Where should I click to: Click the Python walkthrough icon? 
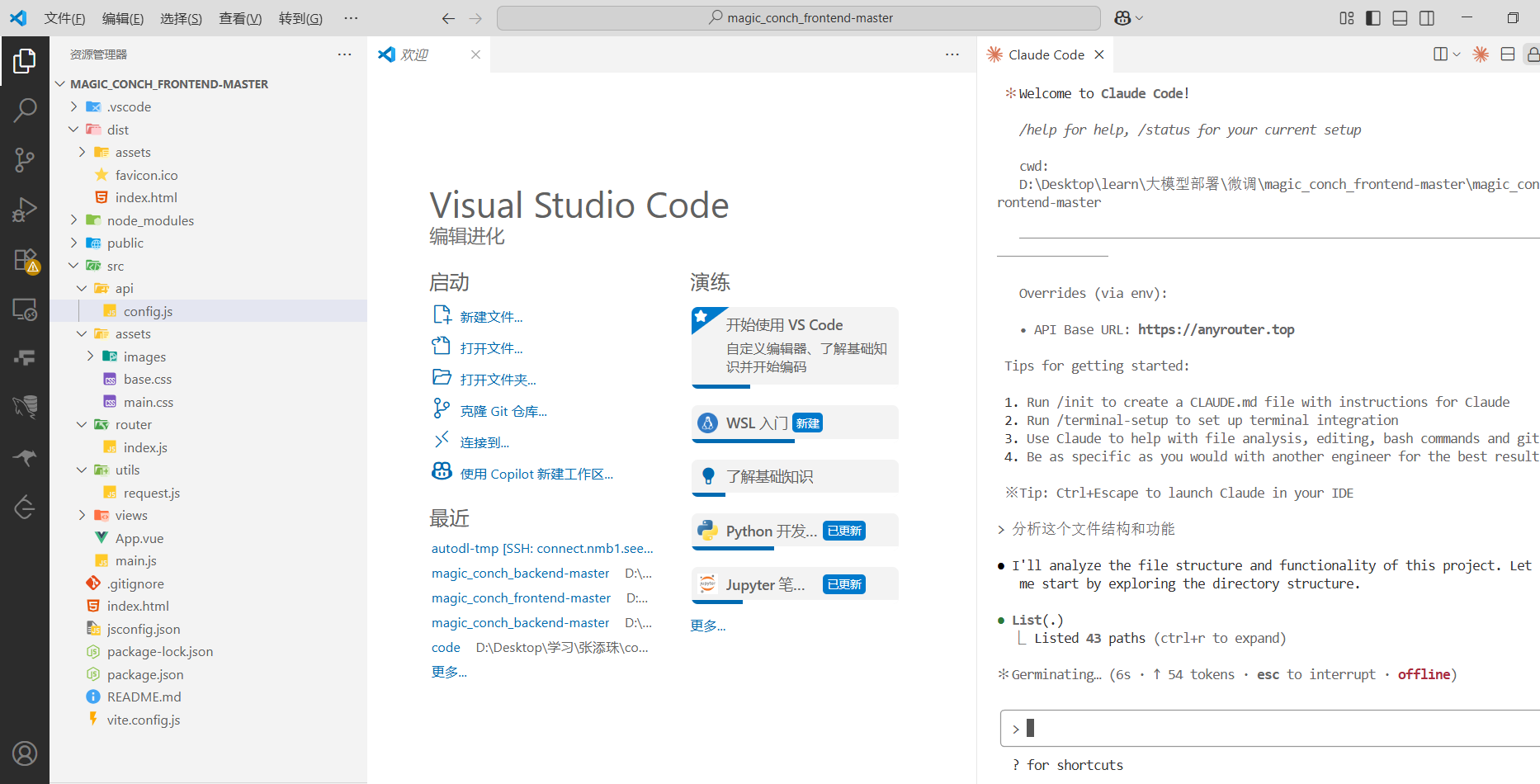[707, 530]
